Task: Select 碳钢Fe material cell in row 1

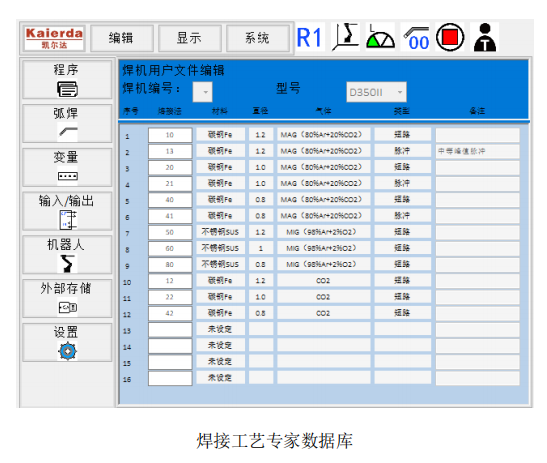Action: coord(220,135)
